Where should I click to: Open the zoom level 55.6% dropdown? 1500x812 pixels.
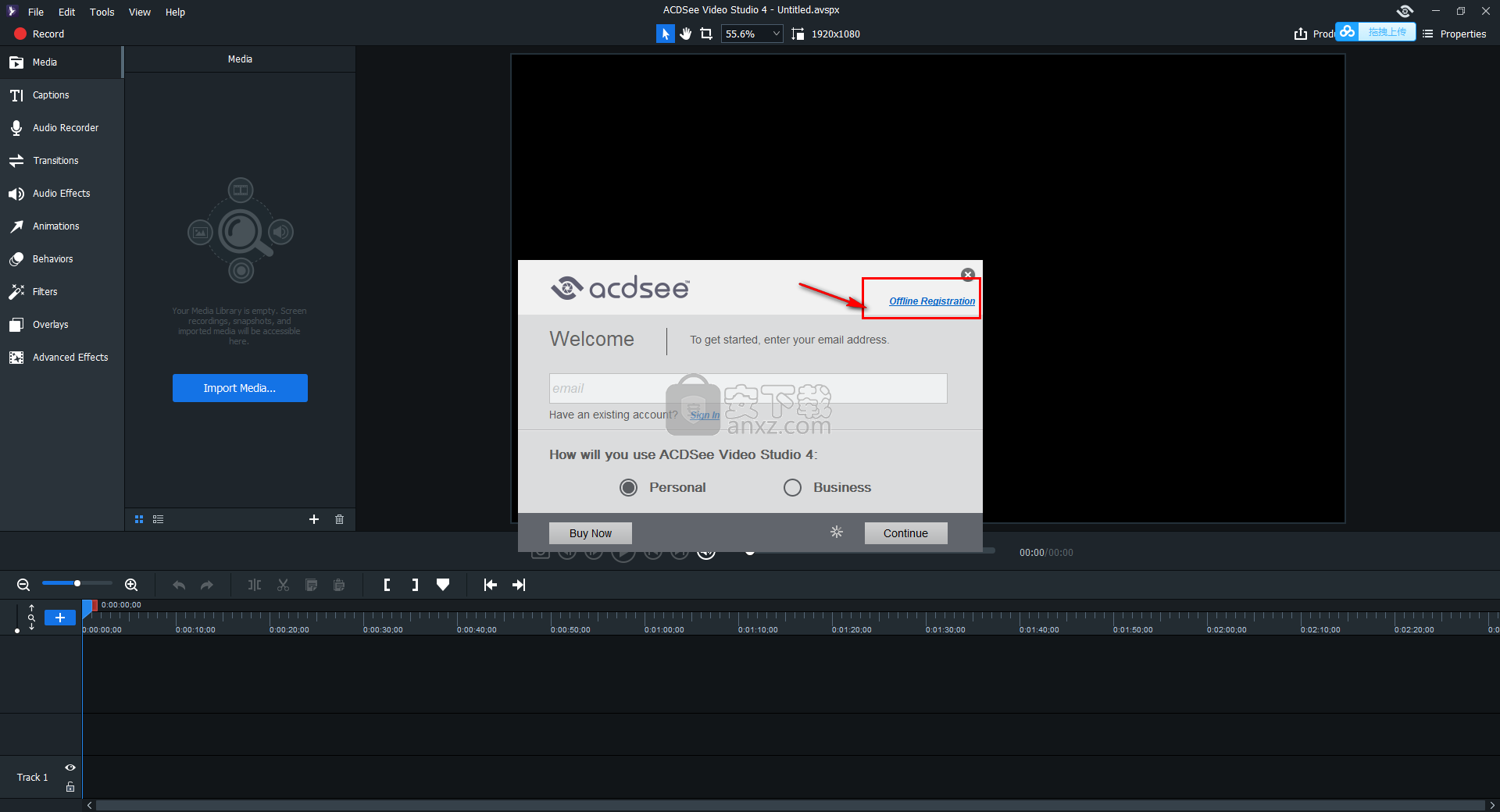[752, 34]
